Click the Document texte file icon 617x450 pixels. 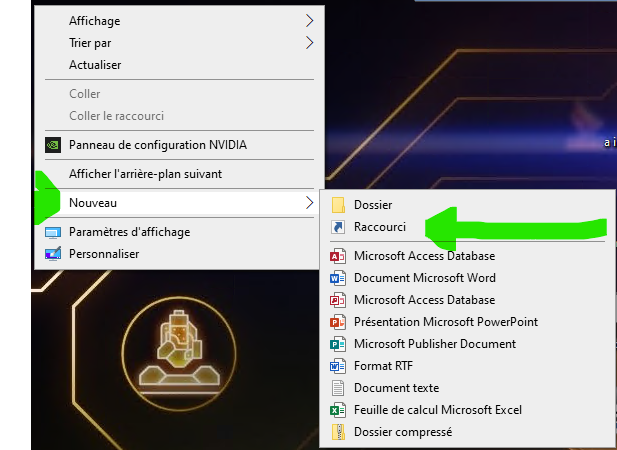pos(337,388)
